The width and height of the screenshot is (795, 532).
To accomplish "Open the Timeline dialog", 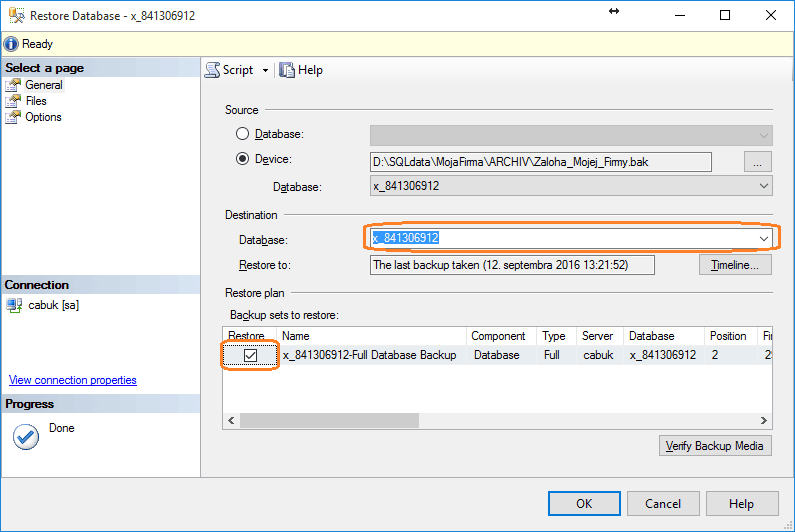I will 735,265.
